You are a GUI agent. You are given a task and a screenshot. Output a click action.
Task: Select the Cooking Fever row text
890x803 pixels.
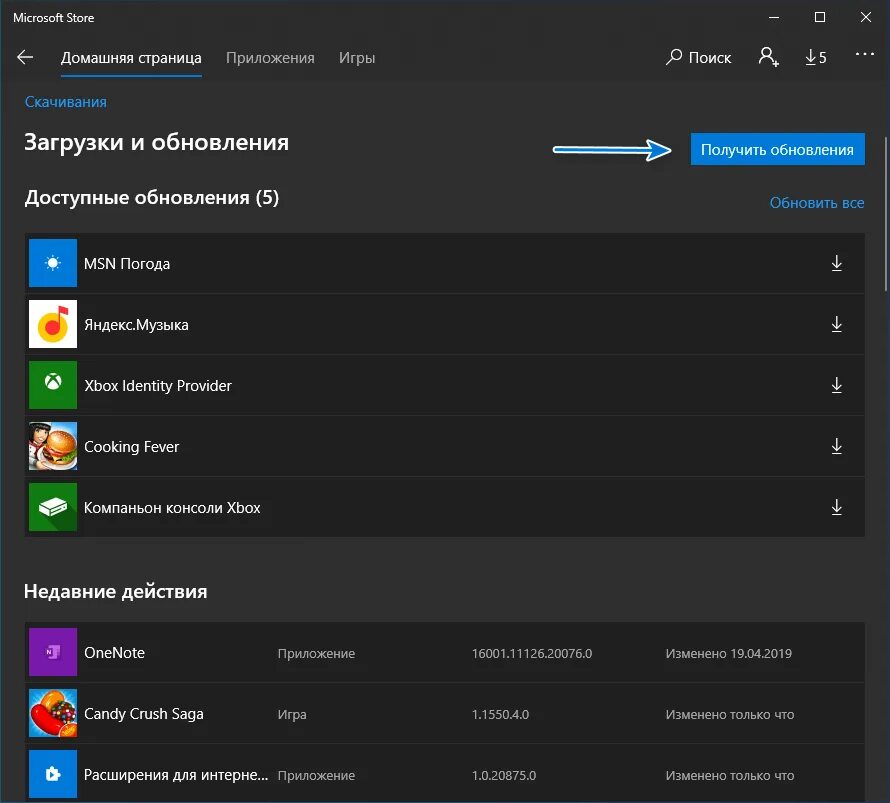[132, 447]
